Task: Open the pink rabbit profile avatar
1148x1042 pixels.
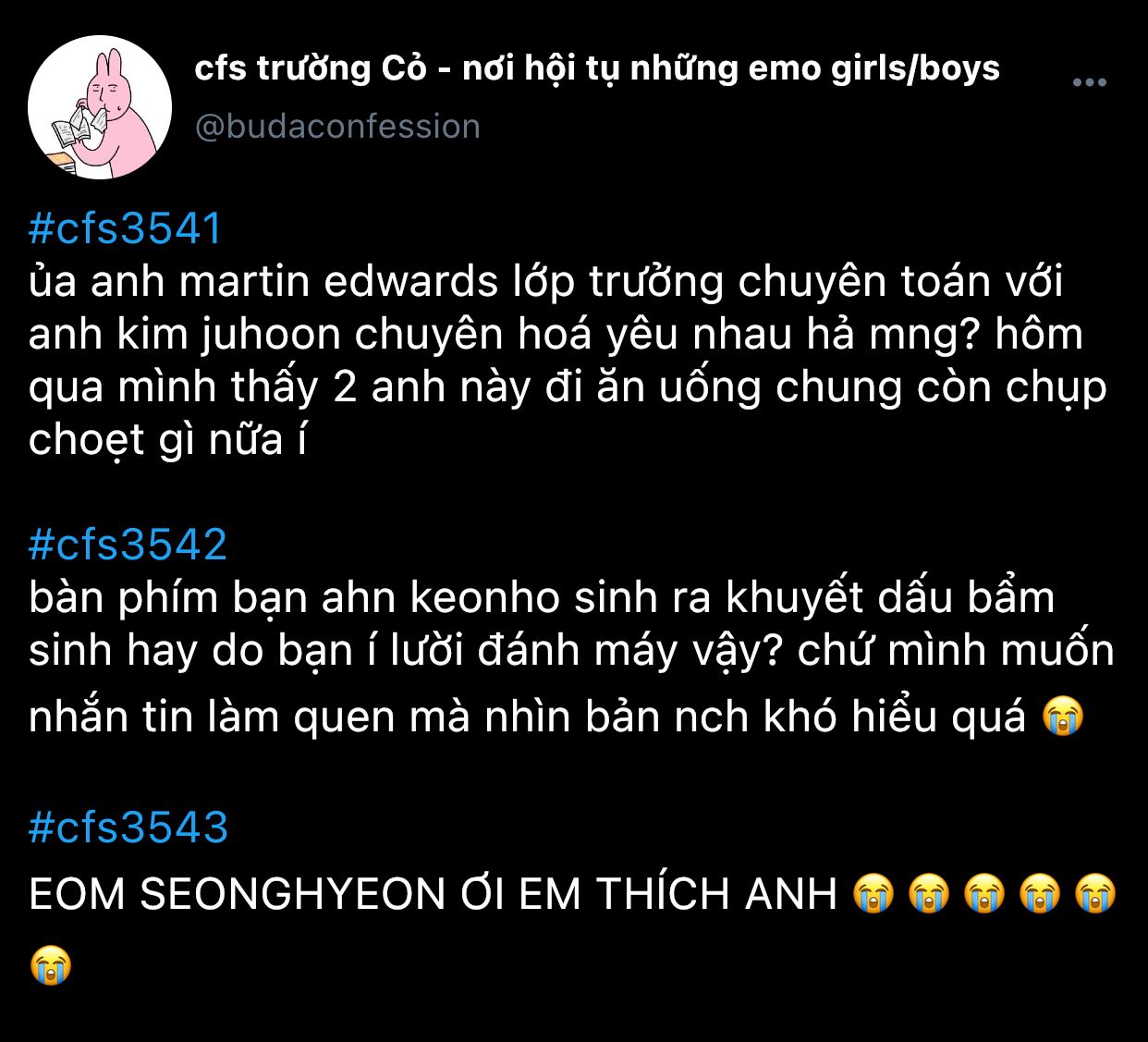Action: tap(100, 107)
